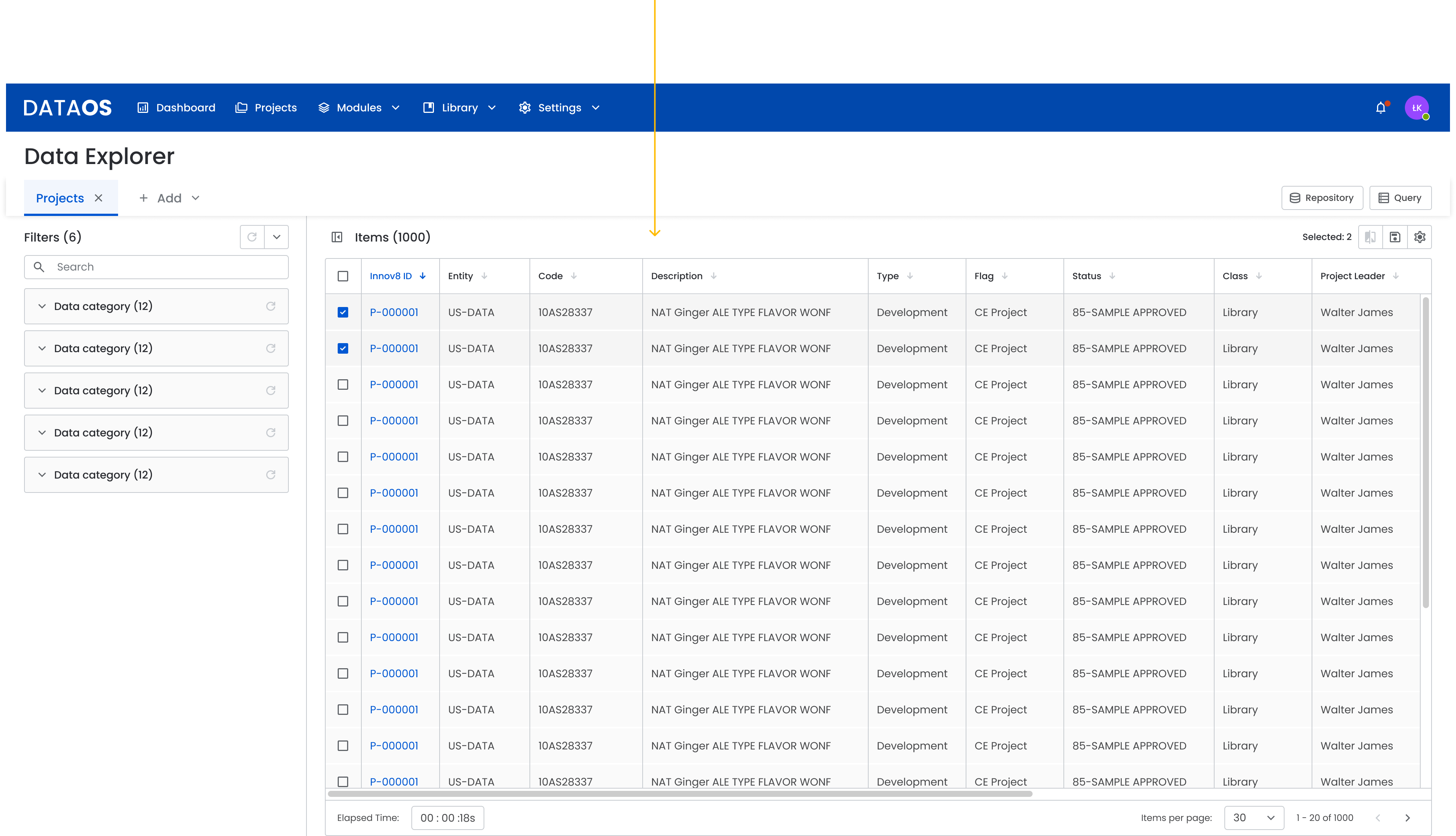Click the horizontal table scrollbar

(679, 794)
